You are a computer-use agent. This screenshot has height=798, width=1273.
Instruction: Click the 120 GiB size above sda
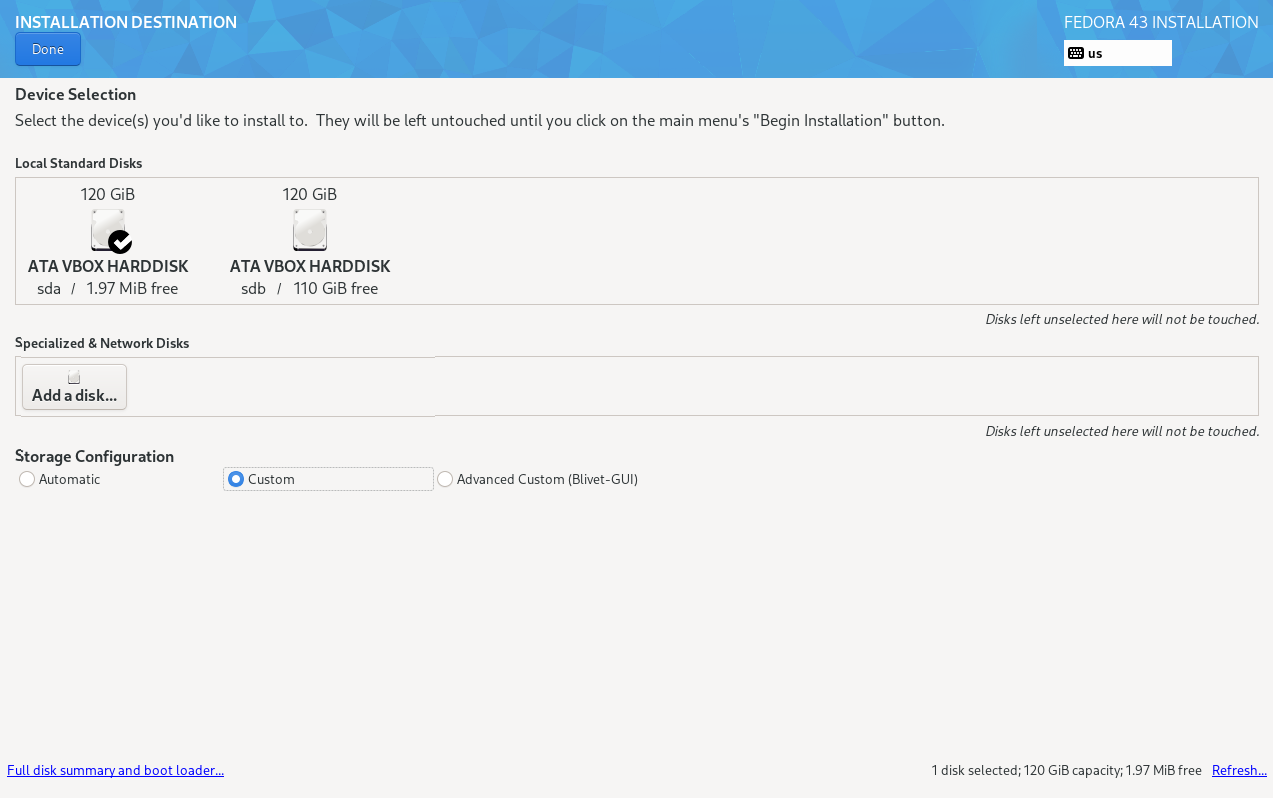pos(108,194)
